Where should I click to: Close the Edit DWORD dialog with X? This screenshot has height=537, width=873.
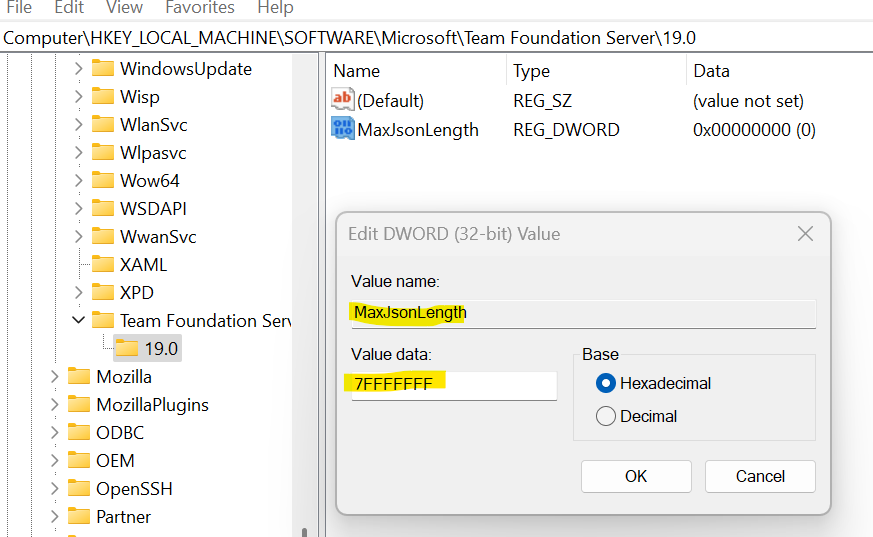pos(805,234)
